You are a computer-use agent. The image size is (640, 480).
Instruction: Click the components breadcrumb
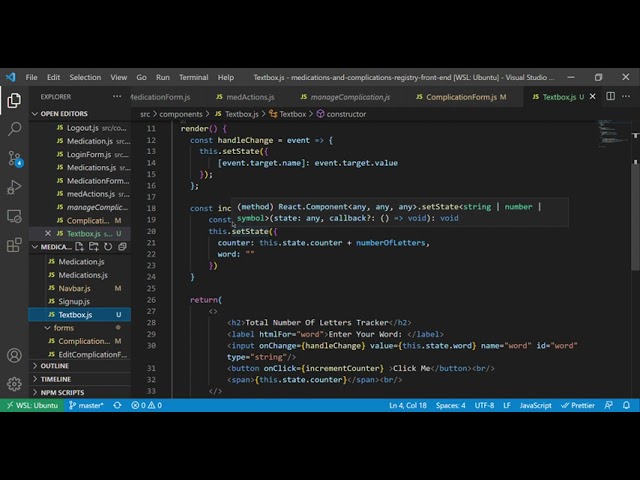tap(180, 114)
